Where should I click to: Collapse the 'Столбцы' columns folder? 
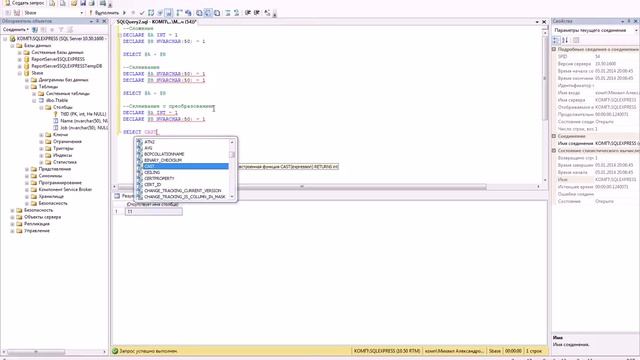41,107
